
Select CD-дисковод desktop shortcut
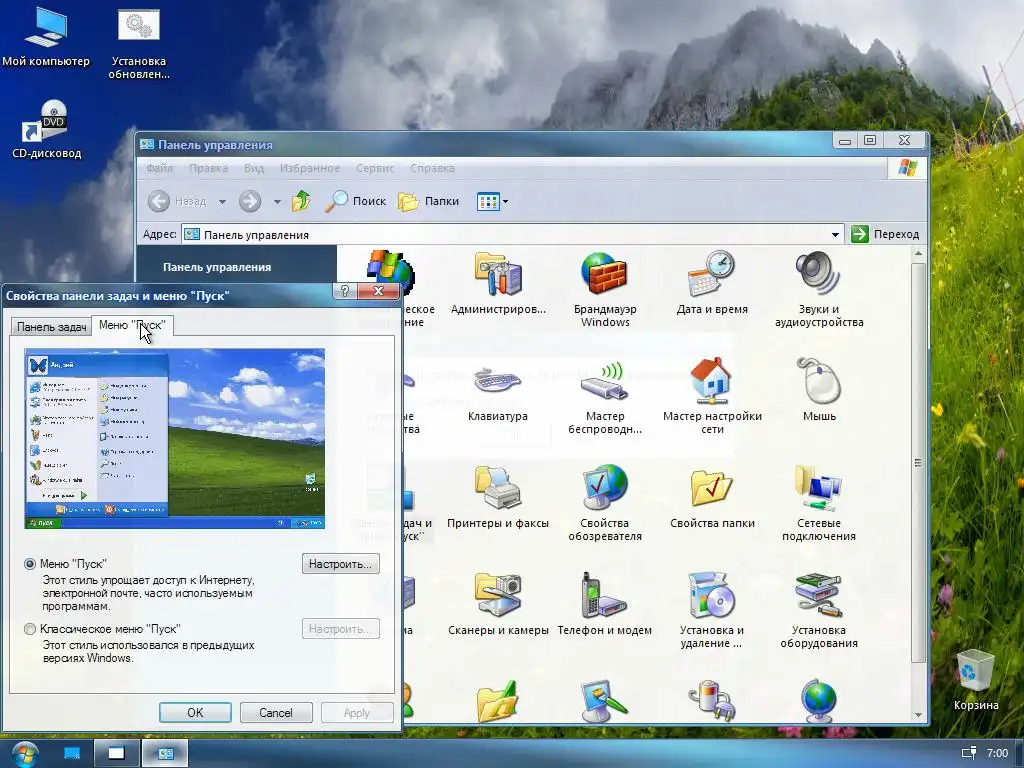click(x=46, y=130)
